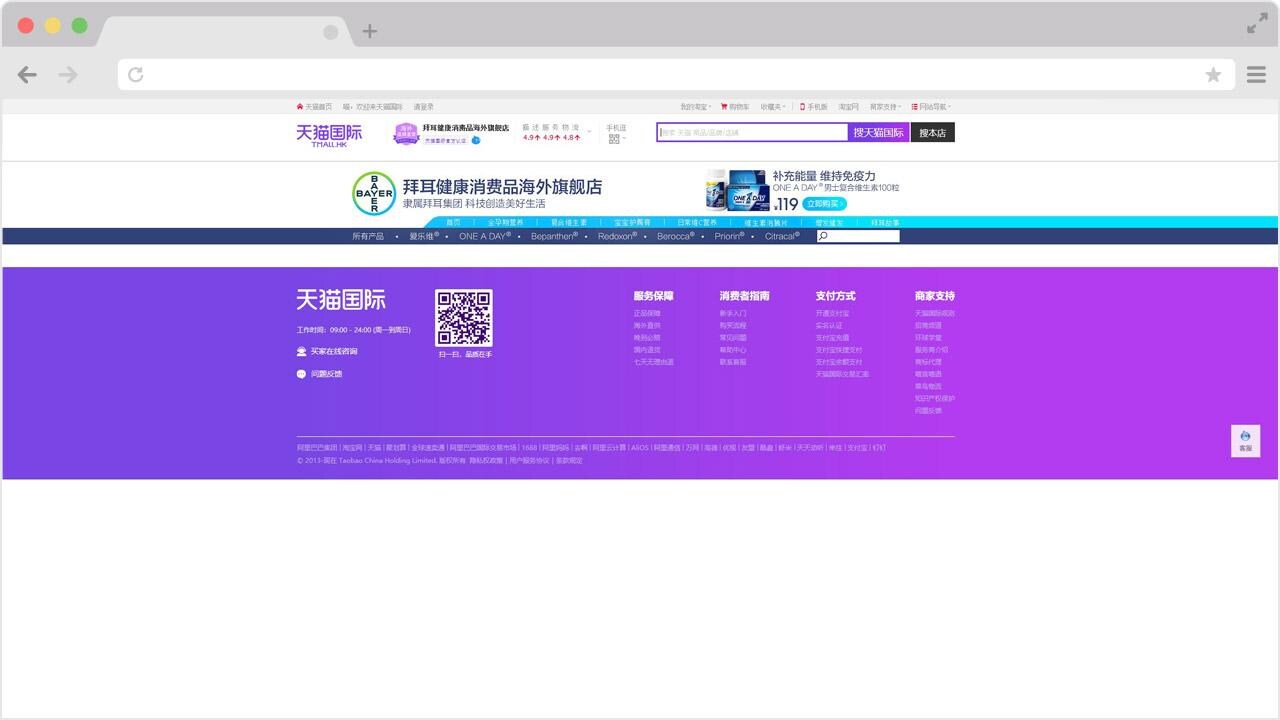Open a new browser tab with plus
1280x720 pixels.
369,31
